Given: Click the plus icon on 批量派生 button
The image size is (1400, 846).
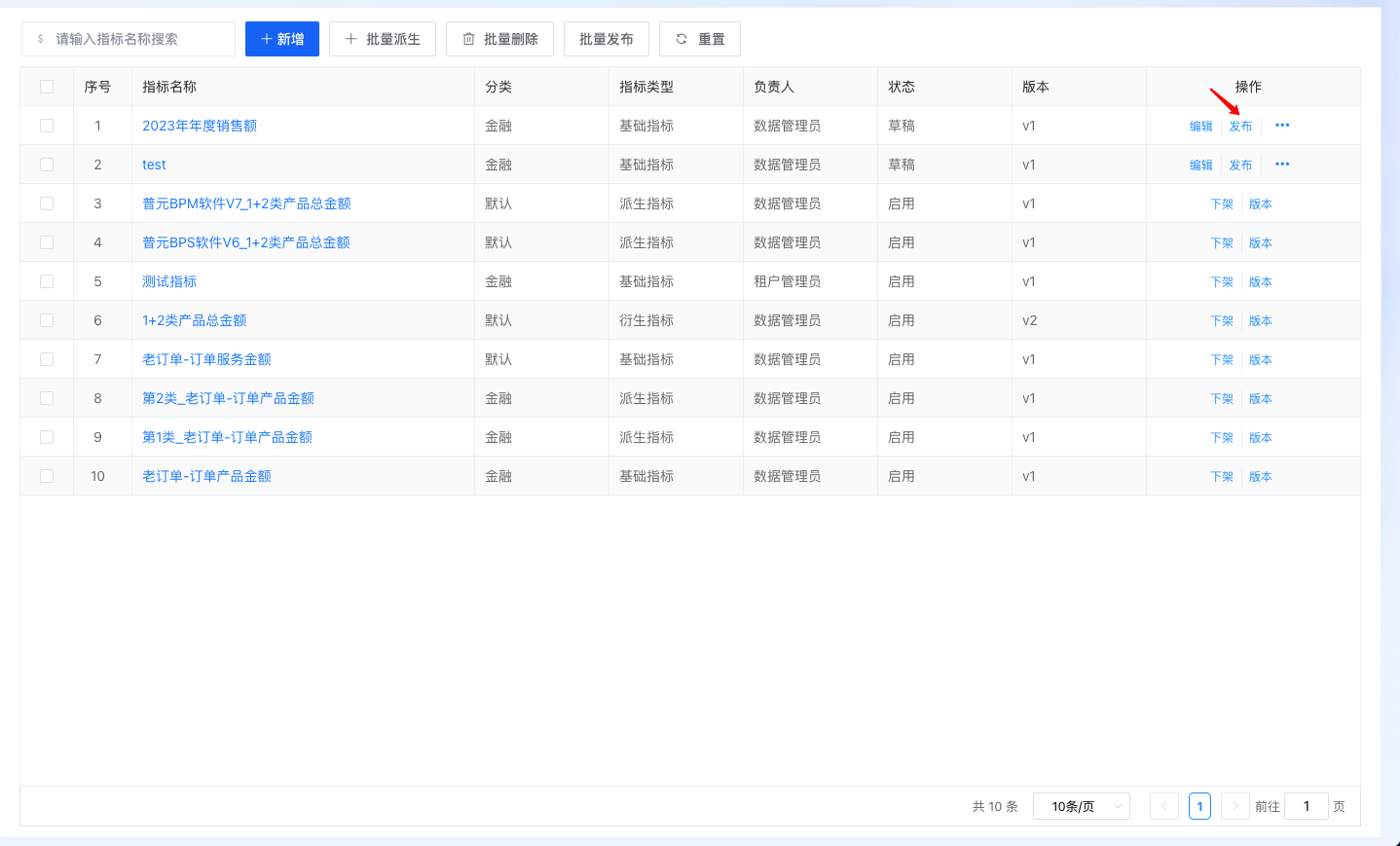Looking at the screenshot, I should 350,39.
